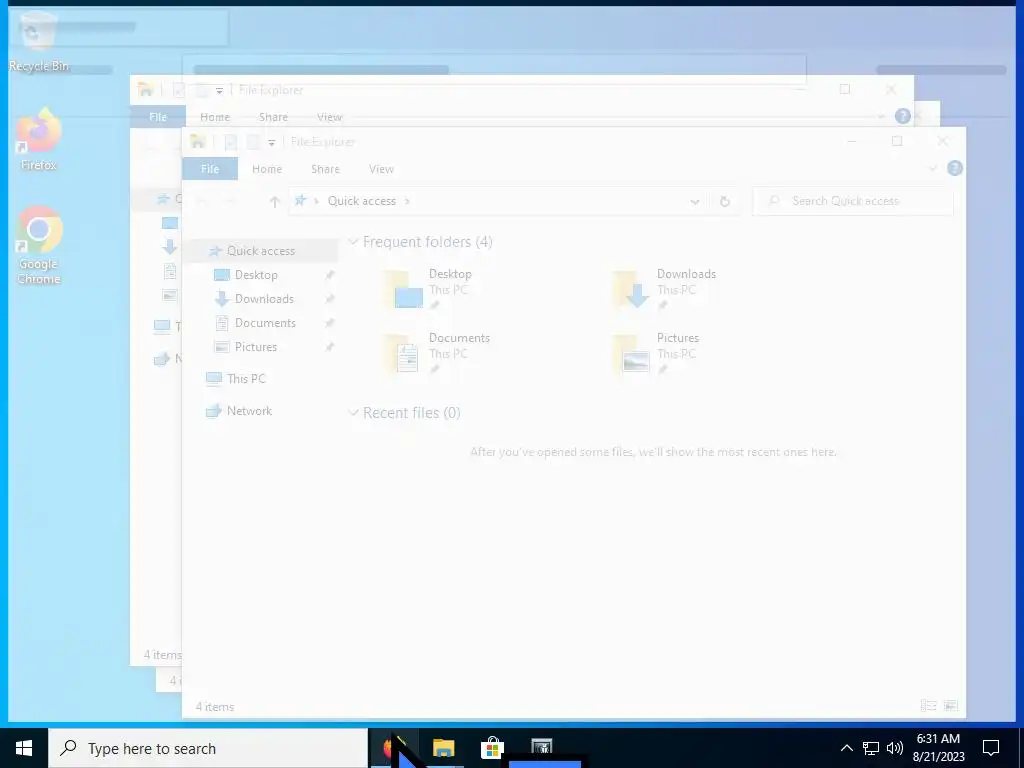Viewport: 1024px width, 768px height.
Task: Select This PC in the navigation pane
Action: pos(246,379)
